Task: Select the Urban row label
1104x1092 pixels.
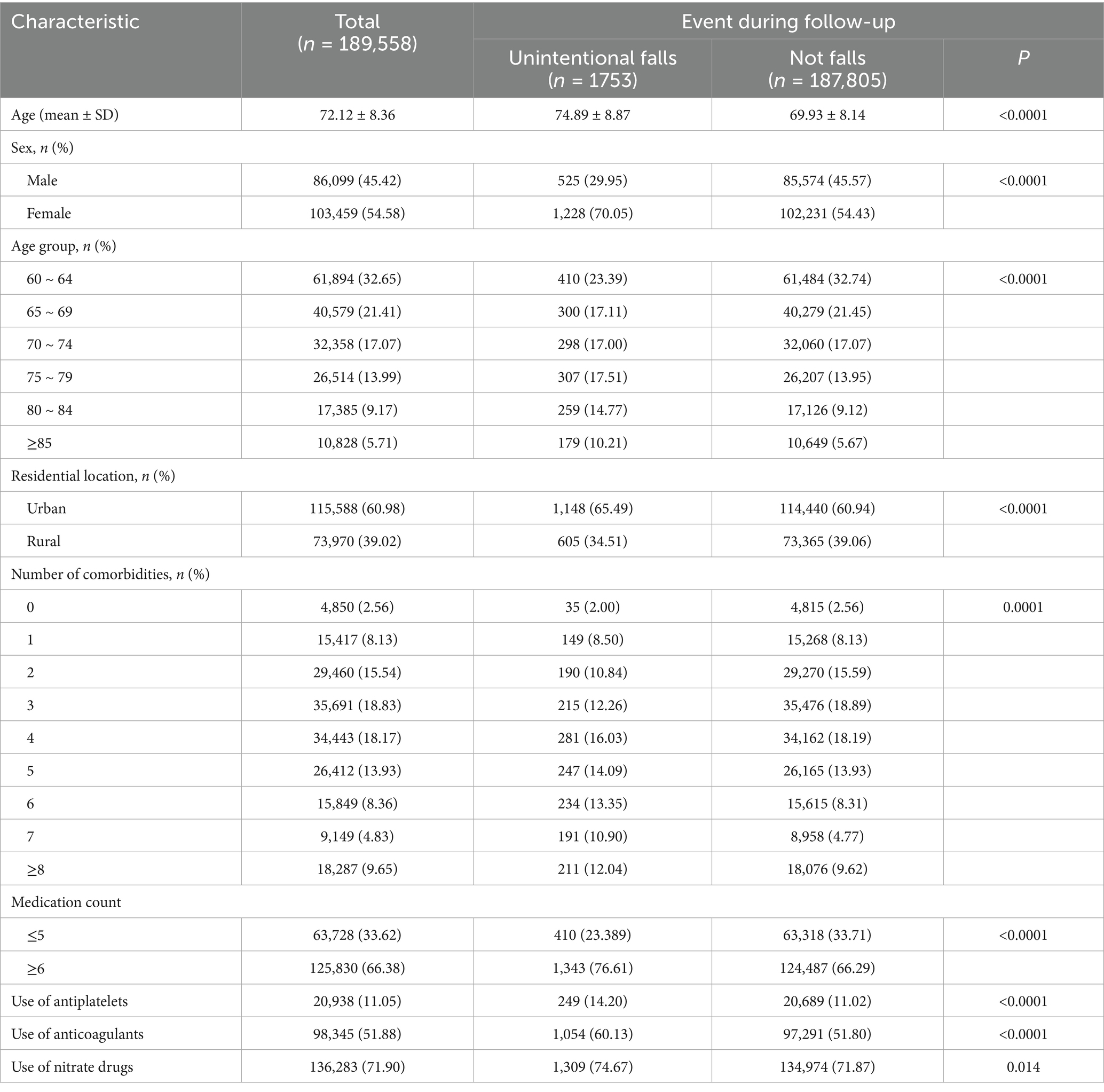Action: coord(46,508)
